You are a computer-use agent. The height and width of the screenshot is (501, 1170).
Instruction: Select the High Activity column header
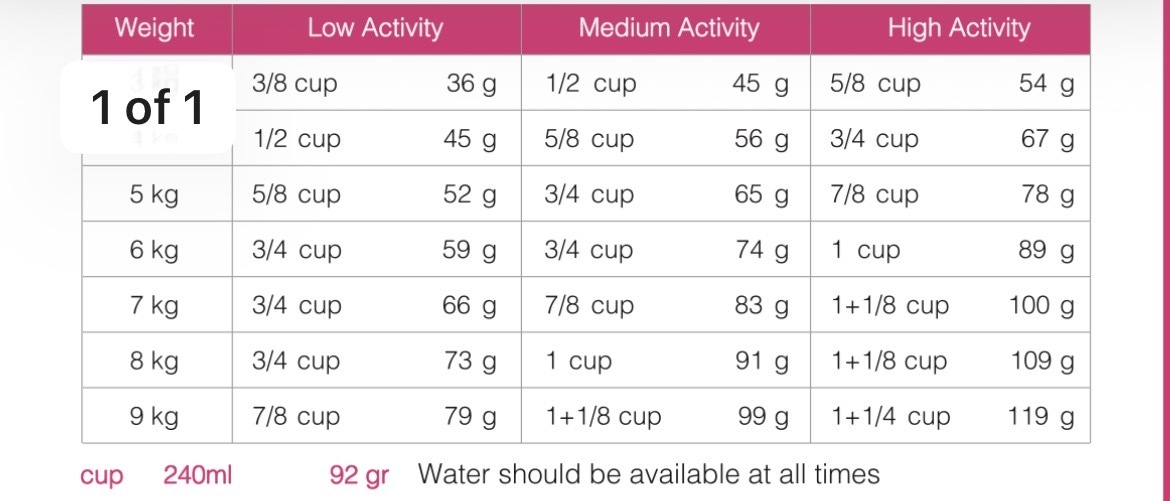[959, 28]
